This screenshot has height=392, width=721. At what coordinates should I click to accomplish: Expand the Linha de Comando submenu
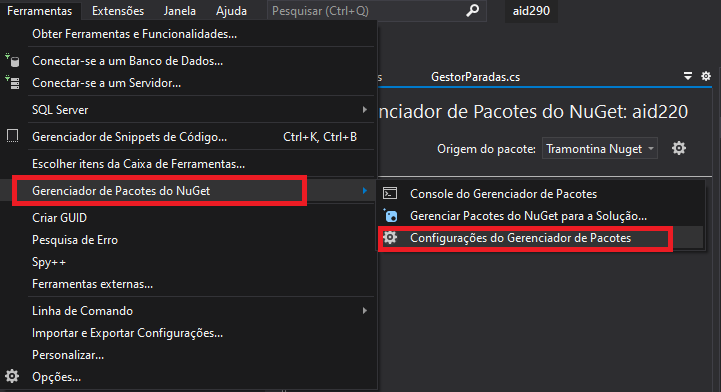point(364,311)
